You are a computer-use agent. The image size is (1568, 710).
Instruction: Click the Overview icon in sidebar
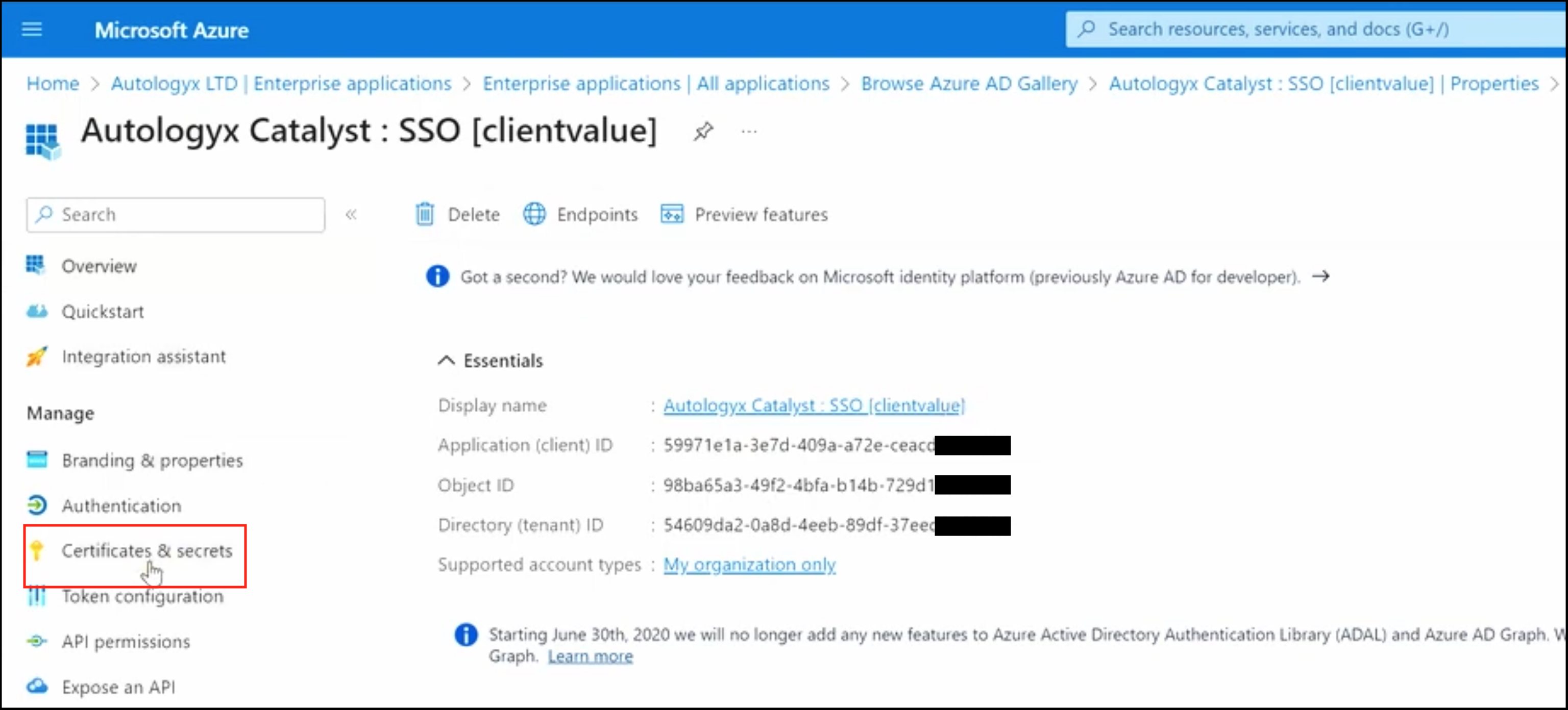[x=35, y=265]
